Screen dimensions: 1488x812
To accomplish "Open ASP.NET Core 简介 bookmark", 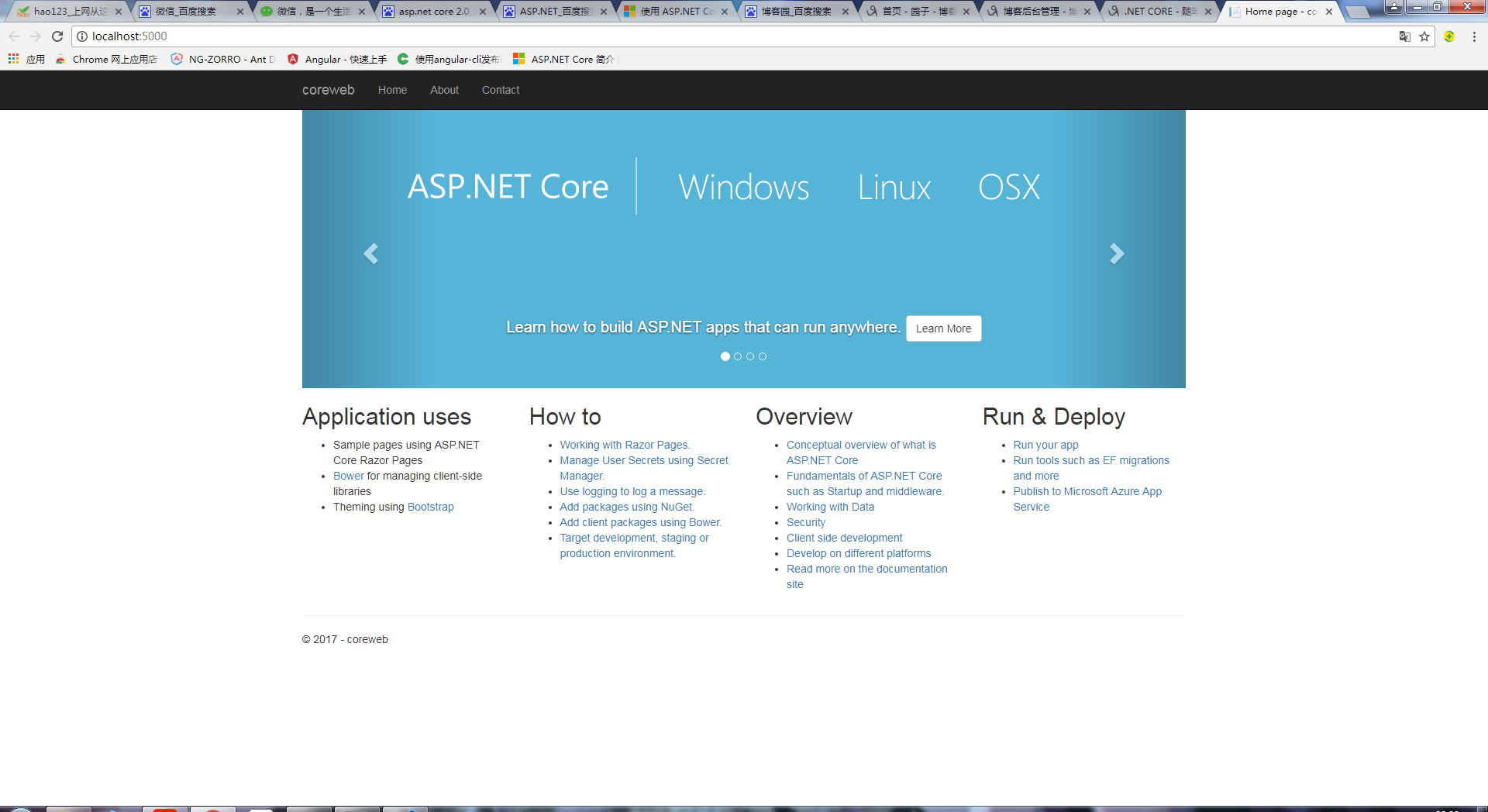I will coord(563,59).
